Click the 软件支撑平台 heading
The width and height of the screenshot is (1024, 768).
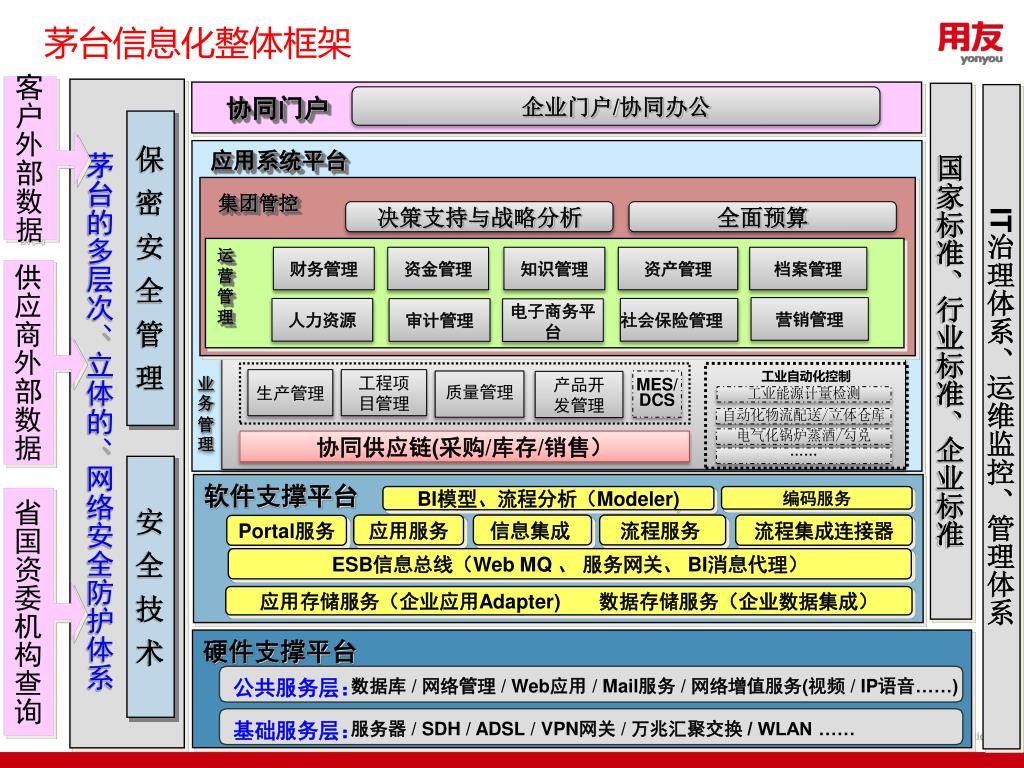[280, 496]
